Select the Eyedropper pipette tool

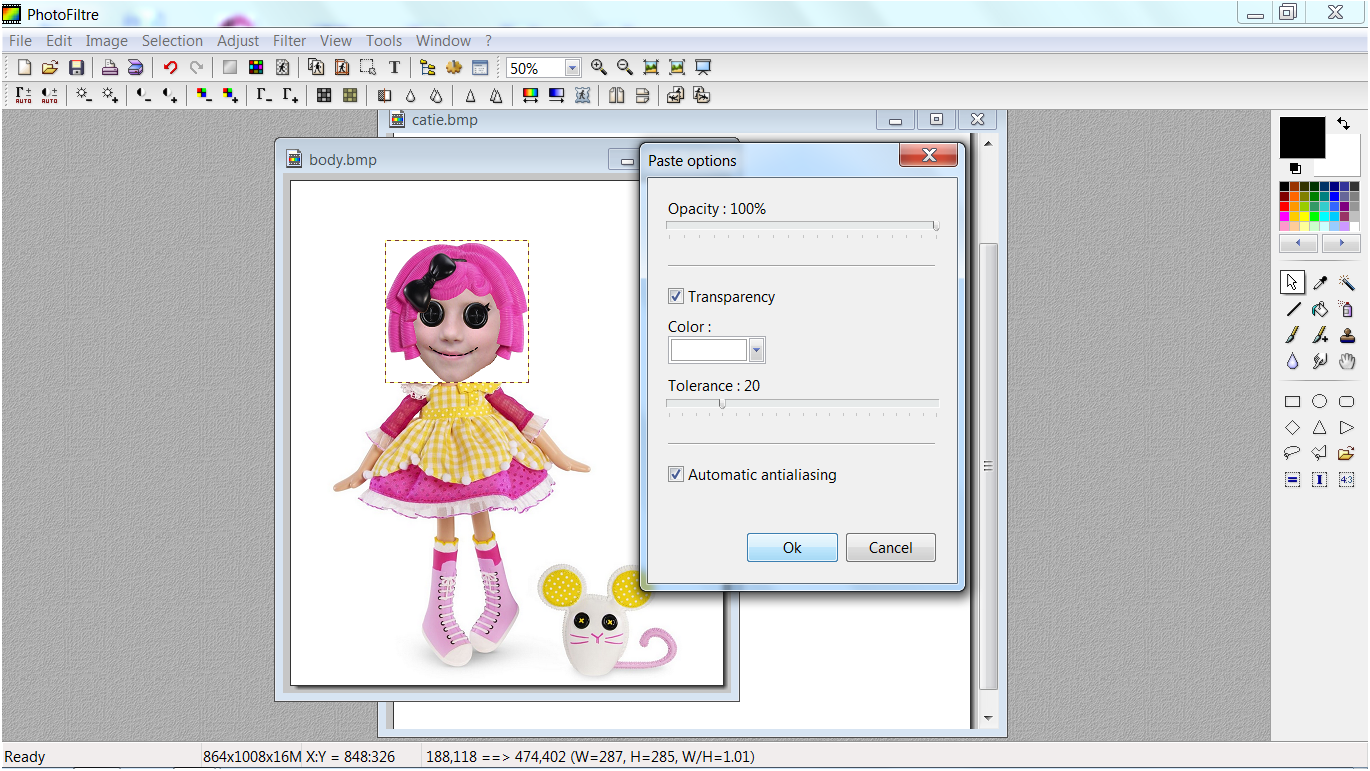(1320, 283)
